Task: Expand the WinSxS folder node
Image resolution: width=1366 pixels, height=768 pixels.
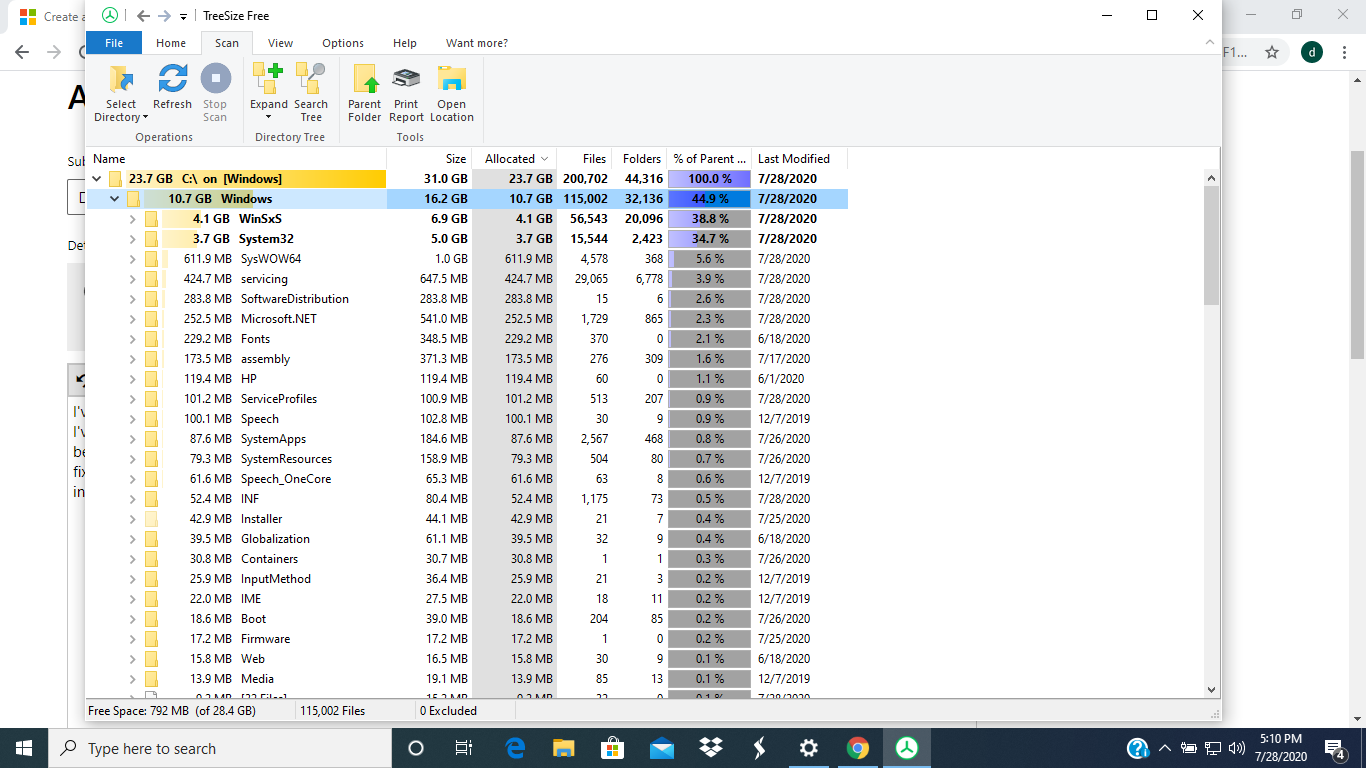Action: [133, 219]
